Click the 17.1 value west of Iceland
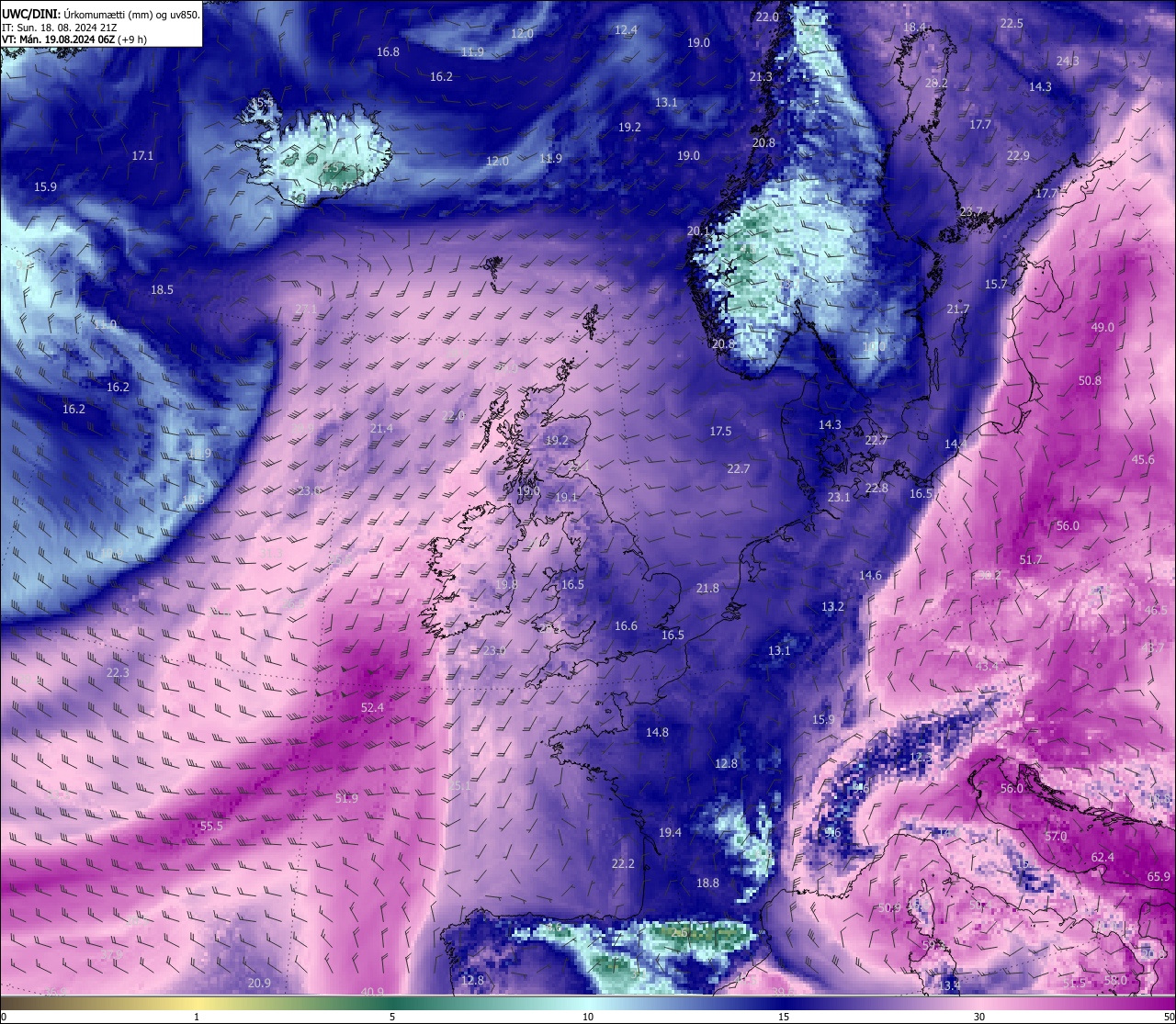Screen dimensions: 1176x1024 point(142,156)
